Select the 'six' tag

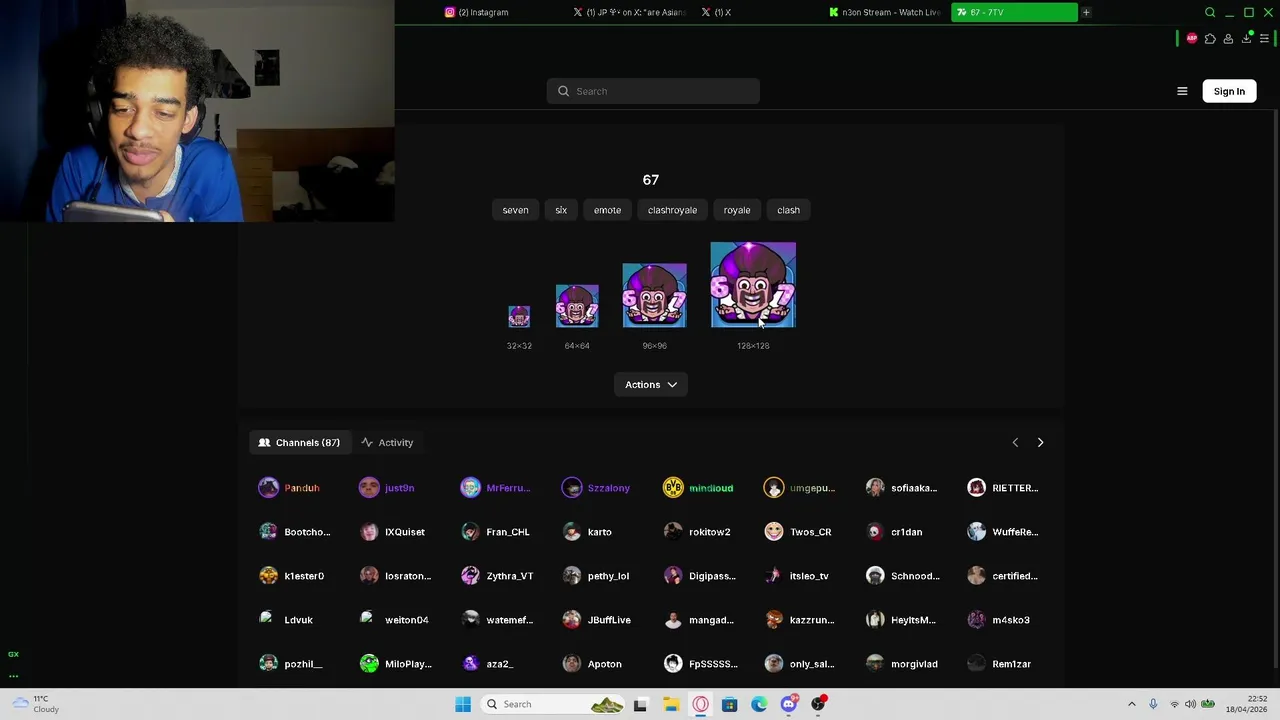[561, 210]
